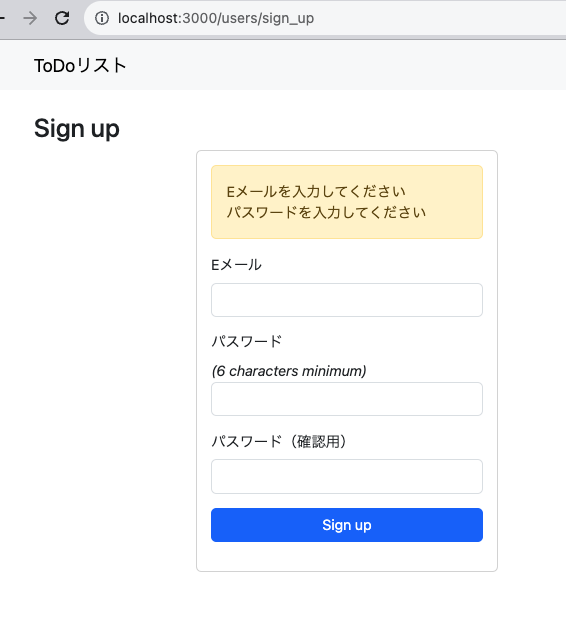Click the パスワードを入力してください error message
The height and width of the screenshot is (631, 566).
point(326,212)
